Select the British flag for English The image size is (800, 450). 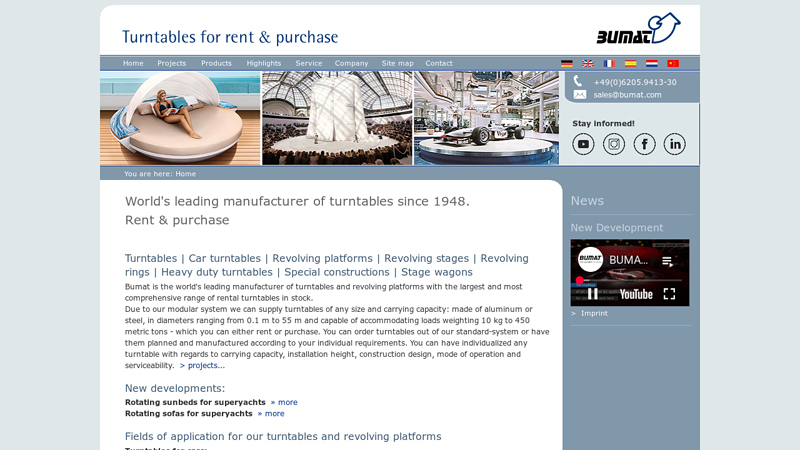click(588, 63)
